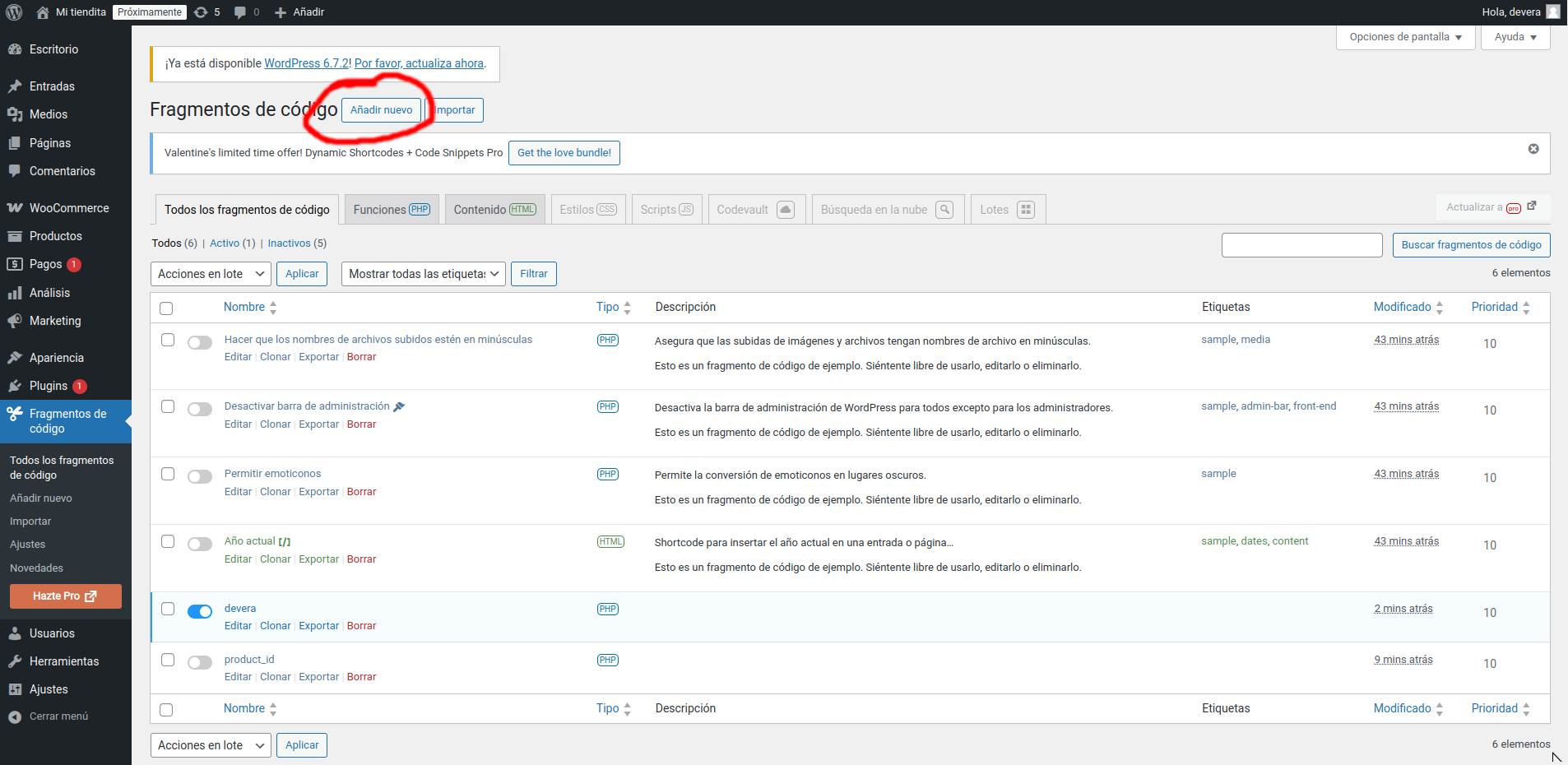Check the box for devera row

[168, 609]
